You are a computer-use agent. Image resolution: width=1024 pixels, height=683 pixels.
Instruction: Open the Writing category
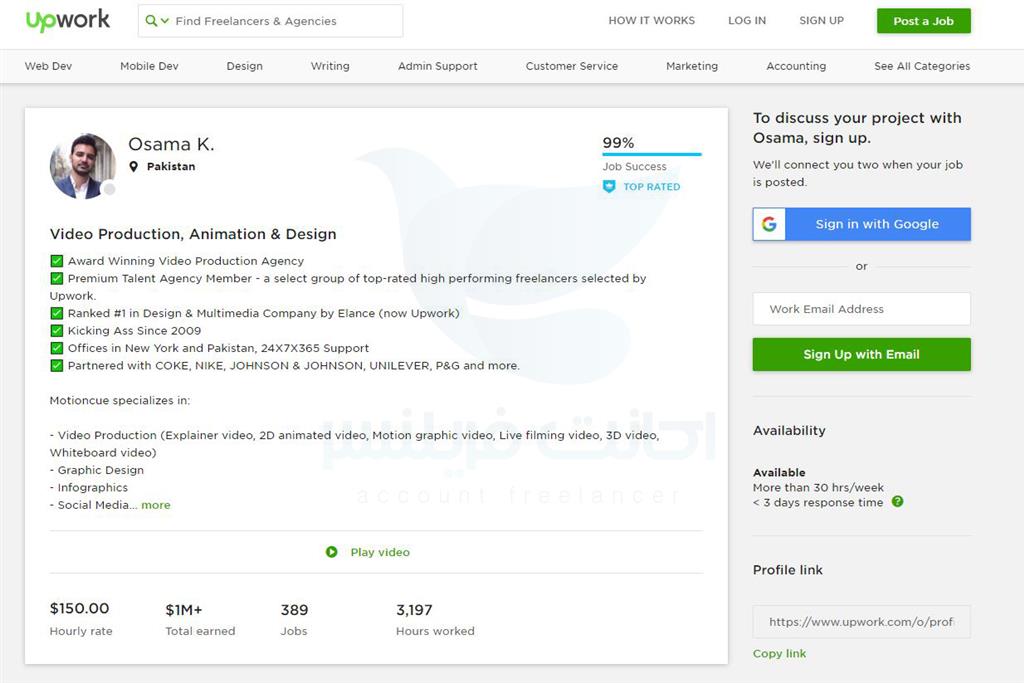[x=330, y=66]
